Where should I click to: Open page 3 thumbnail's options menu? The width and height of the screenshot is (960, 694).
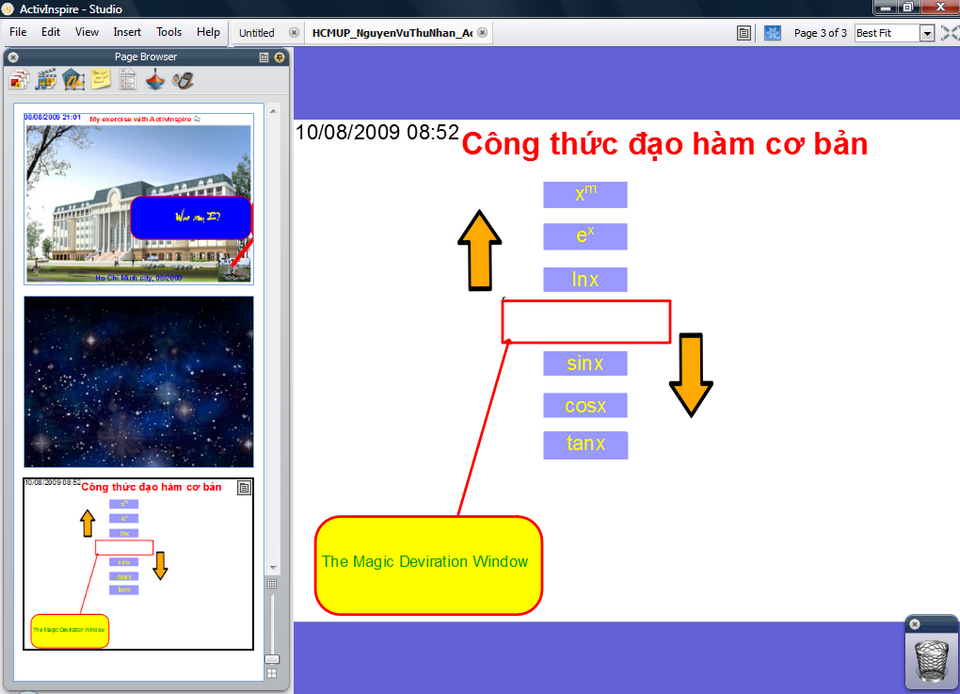click(x=243, y=487)
